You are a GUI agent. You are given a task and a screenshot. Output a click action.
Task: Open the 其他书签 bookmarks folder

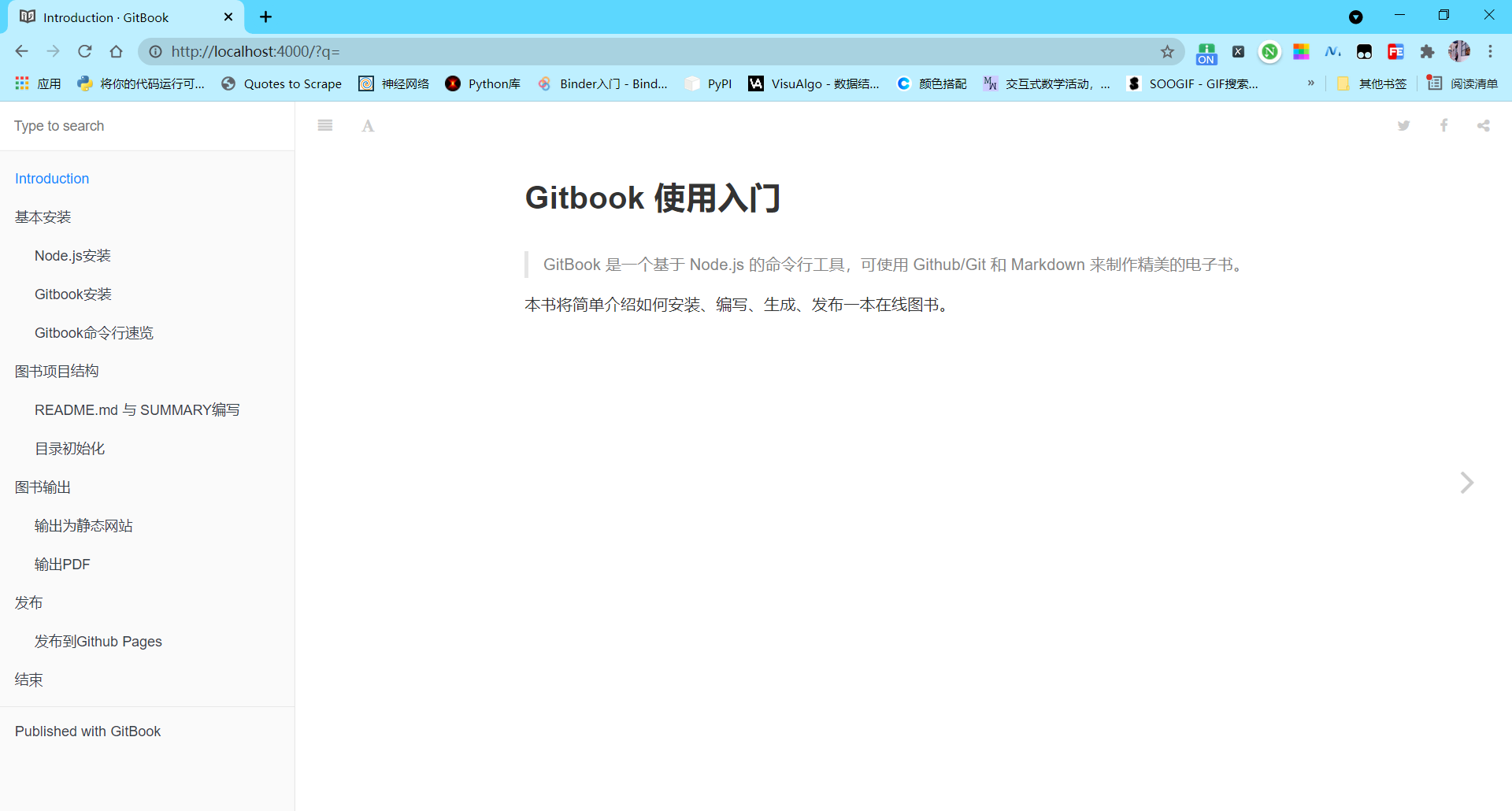[x=1371, y=83]
